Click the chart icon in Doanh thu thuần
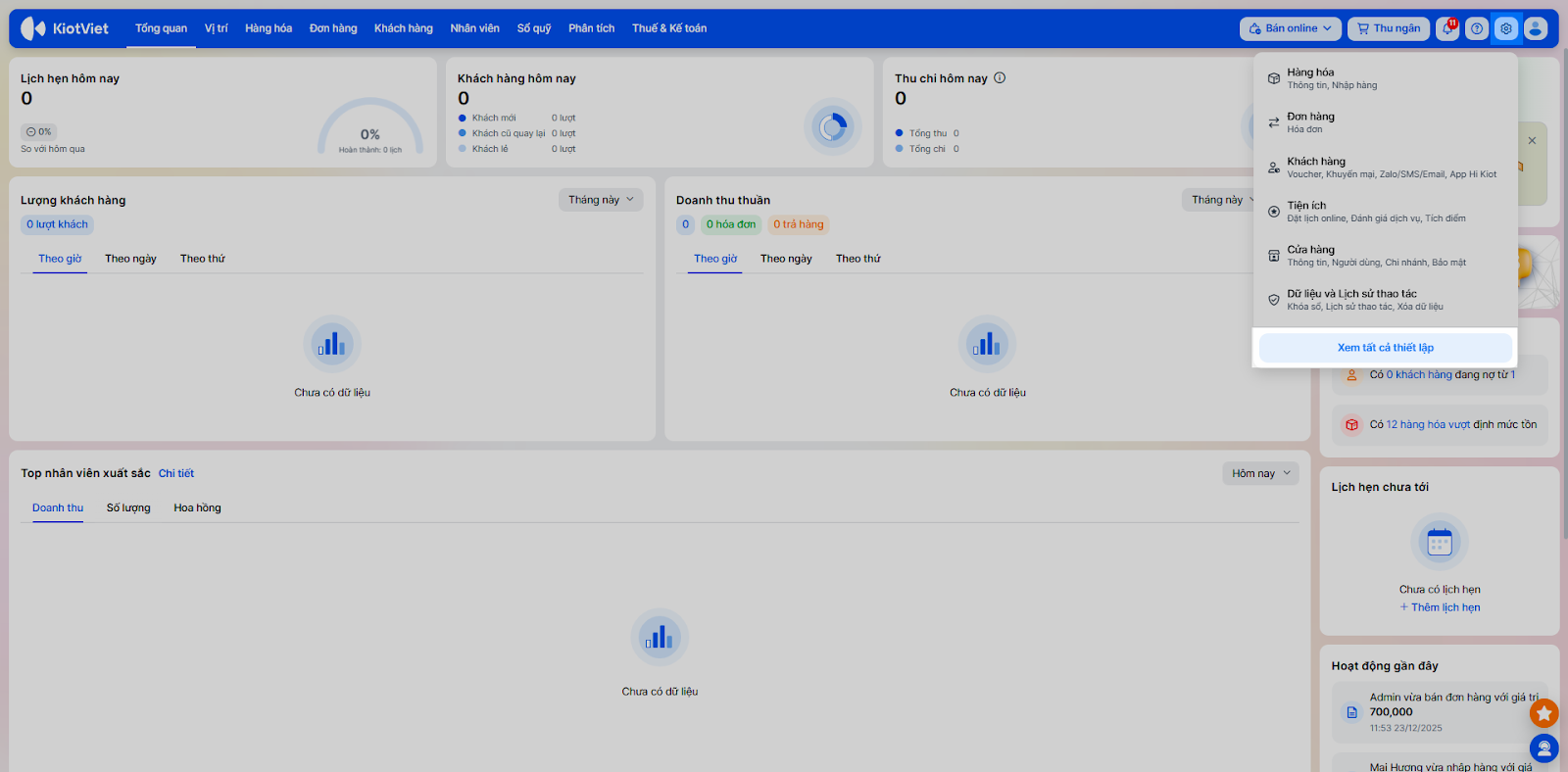The width and height of the screenshot is (1568, 772). pos(988,344)
